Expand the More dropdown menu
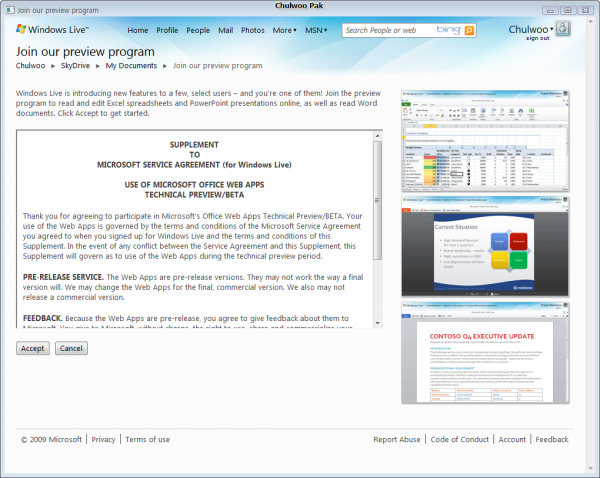The width and height of the screenshot is (600, 478). tap(284, 30)
